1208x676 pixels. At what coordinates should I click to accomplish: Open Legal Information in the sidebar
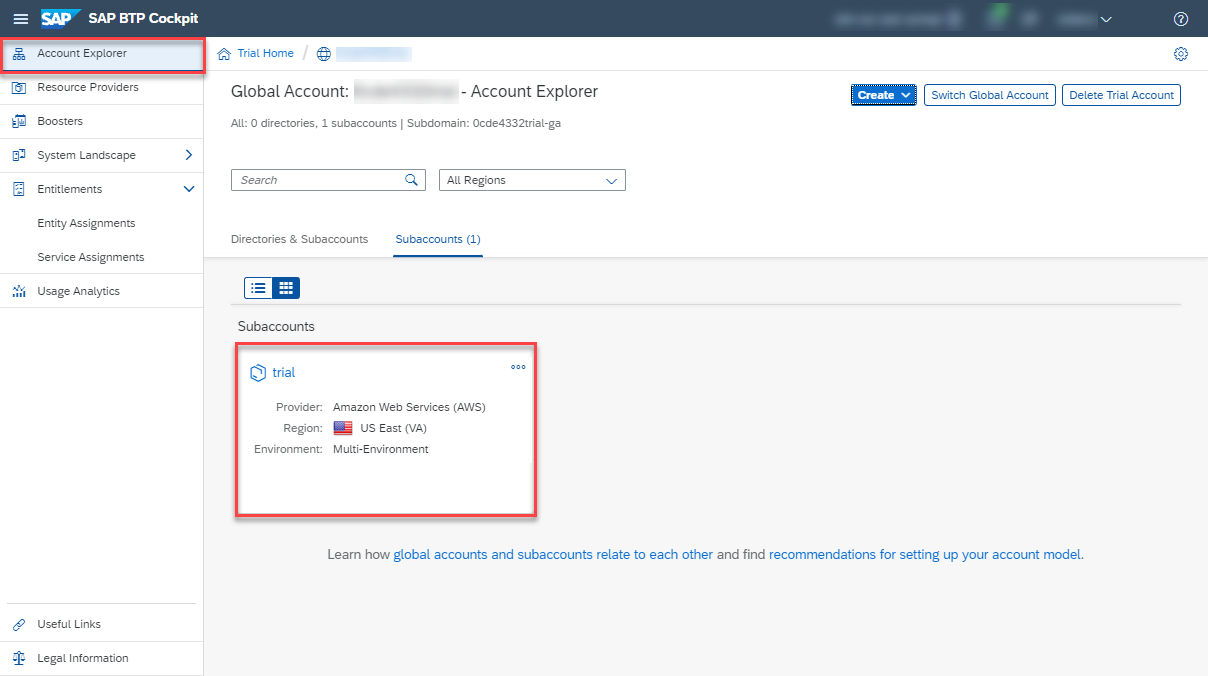coord(102,658)
